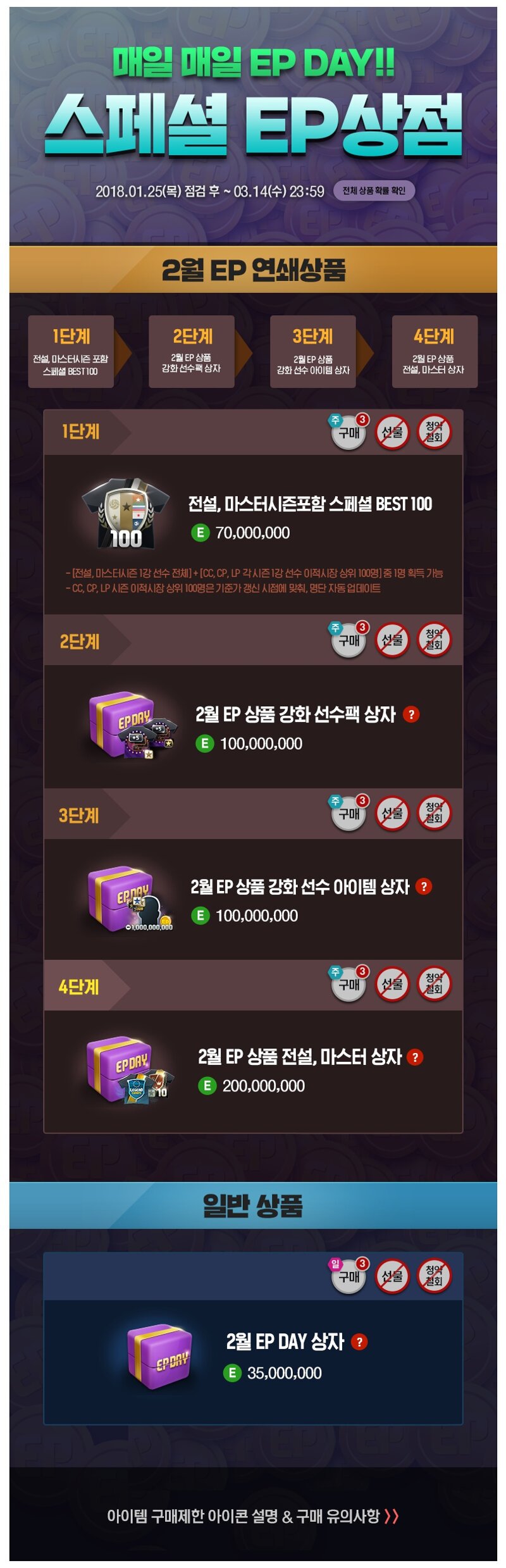Open help icon beside 강화 선수 아이템 상자
The height and width of the screenshot is (1568, 506).
[x=424, y=887]
